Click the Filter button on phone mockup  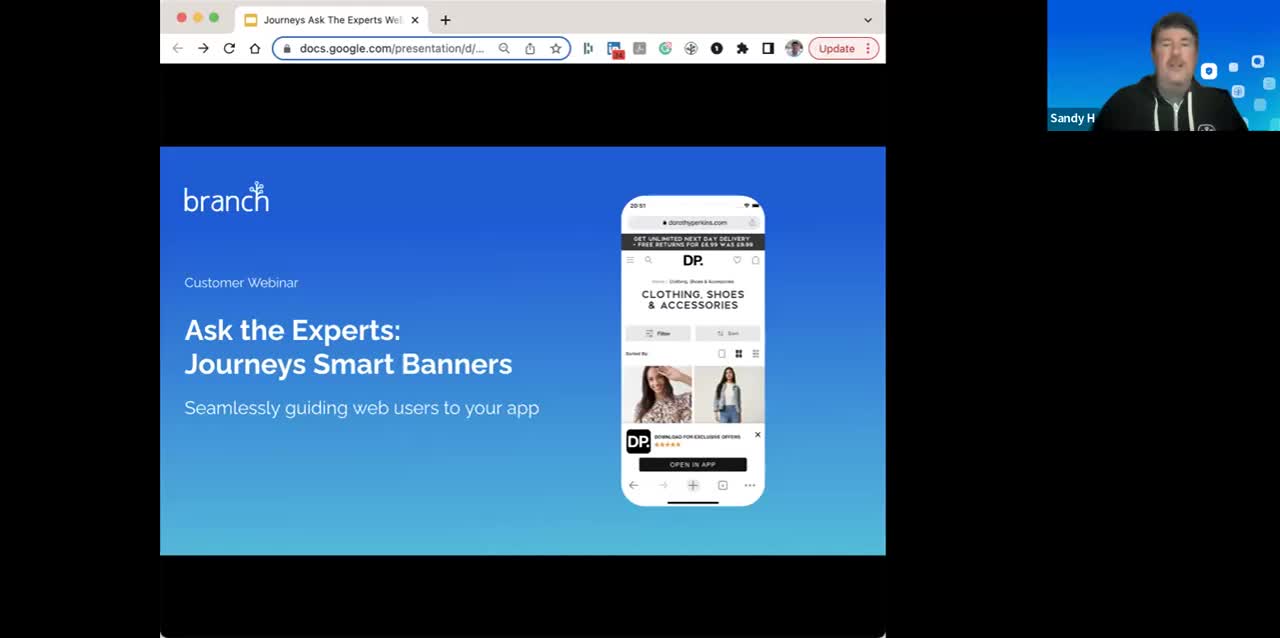point(658,333)
